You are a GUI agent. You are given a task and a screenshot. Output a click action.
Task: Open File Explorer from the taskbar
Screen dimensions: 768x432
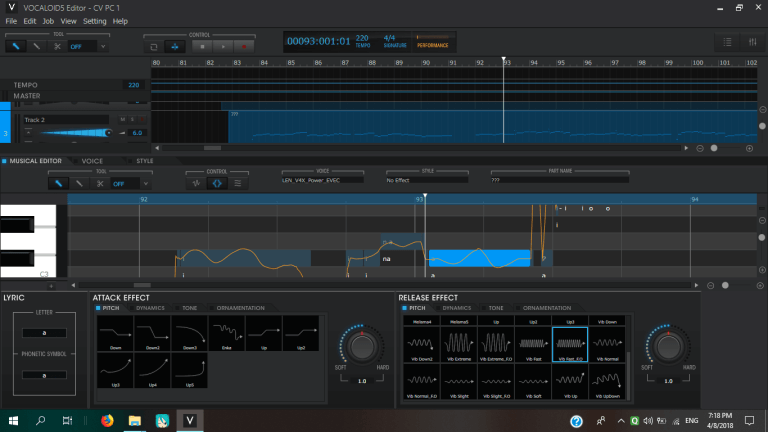(x=135, y=421)
